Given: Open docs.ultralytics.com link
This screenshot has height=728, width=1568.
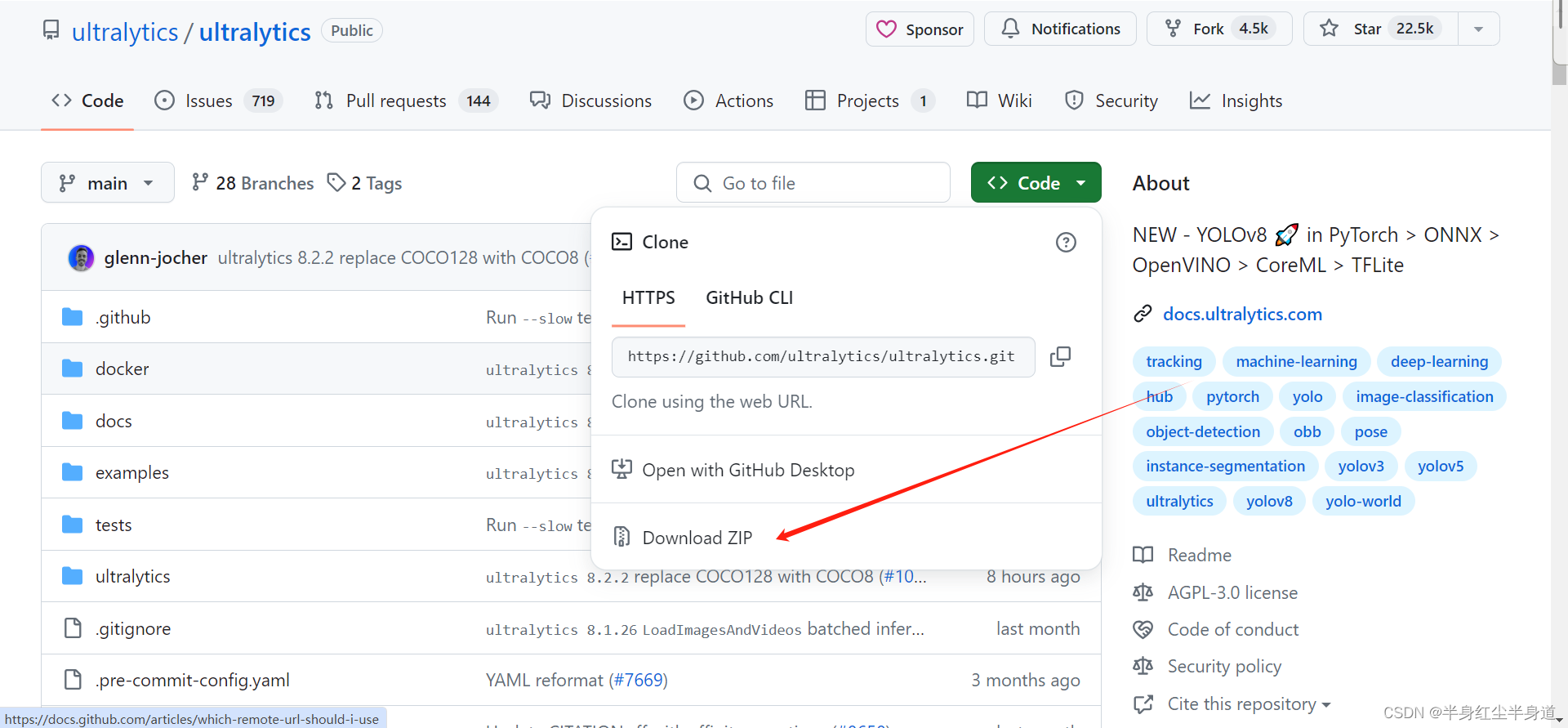Looking at the screenshot, I should (x=1242, y=315).
